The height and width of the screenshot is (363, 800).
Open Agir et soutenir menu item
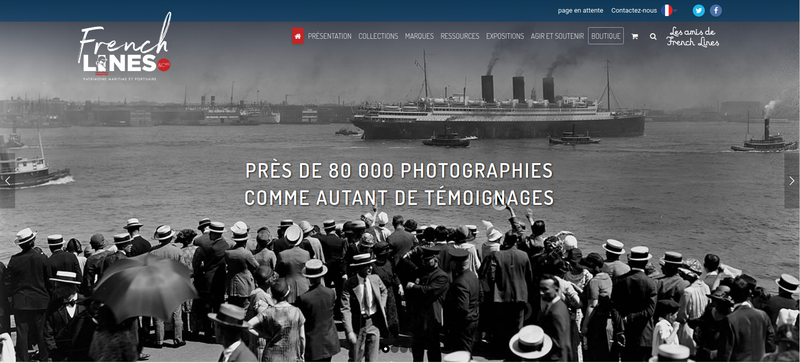point(557,36)
